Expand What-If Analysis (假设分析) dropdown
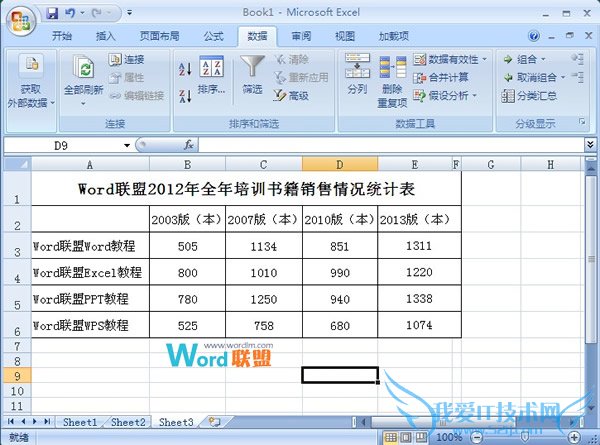600x445 pixels. click(x=474, y=95)
